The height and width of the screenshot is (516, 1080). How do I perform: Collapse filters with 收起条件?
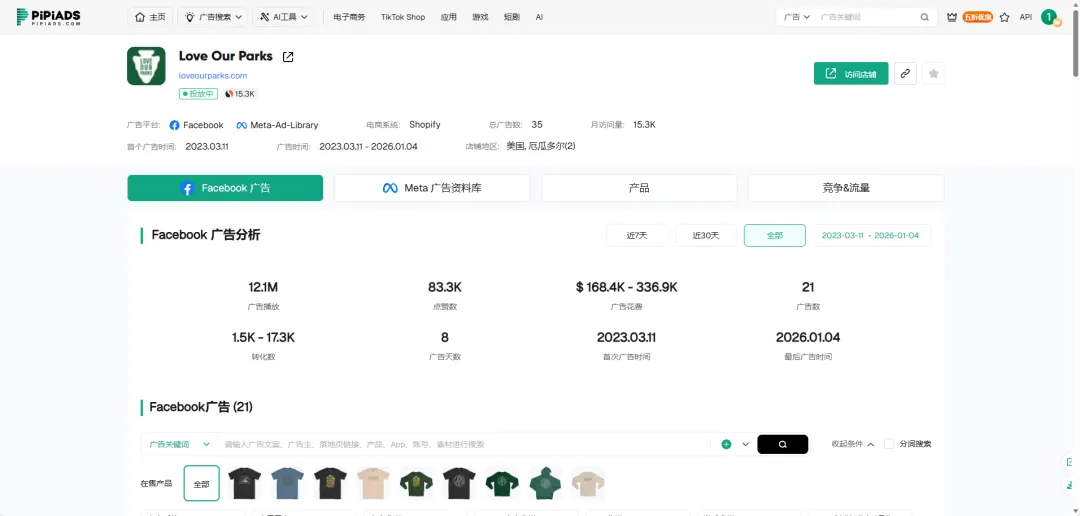(x=853, y=444)
